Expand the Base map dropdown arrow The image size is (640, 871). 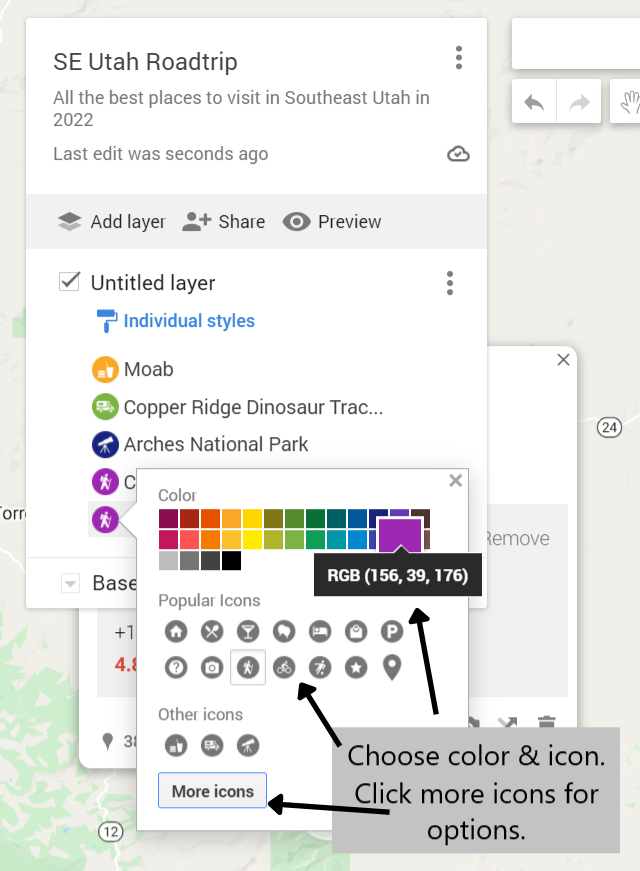70,583
